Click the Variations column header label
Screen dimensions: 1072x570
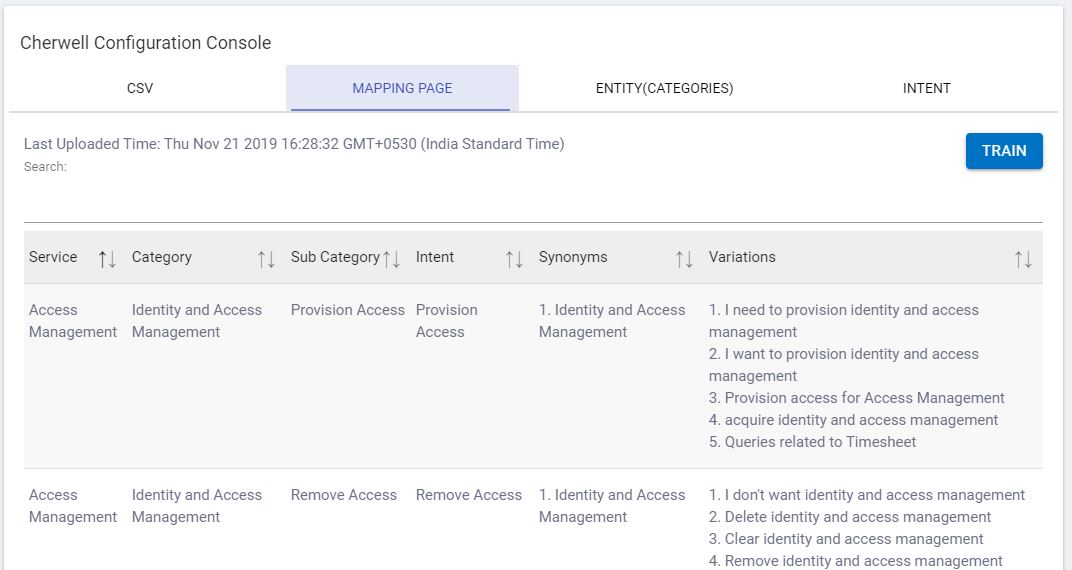(742, 257)
